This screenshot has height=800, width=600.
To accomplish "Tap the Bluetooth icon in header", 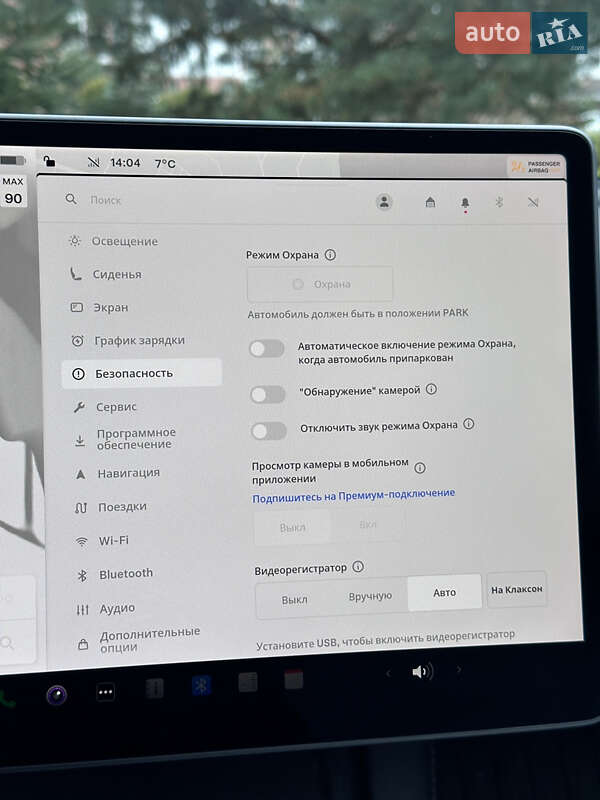I will pos(499,202).
